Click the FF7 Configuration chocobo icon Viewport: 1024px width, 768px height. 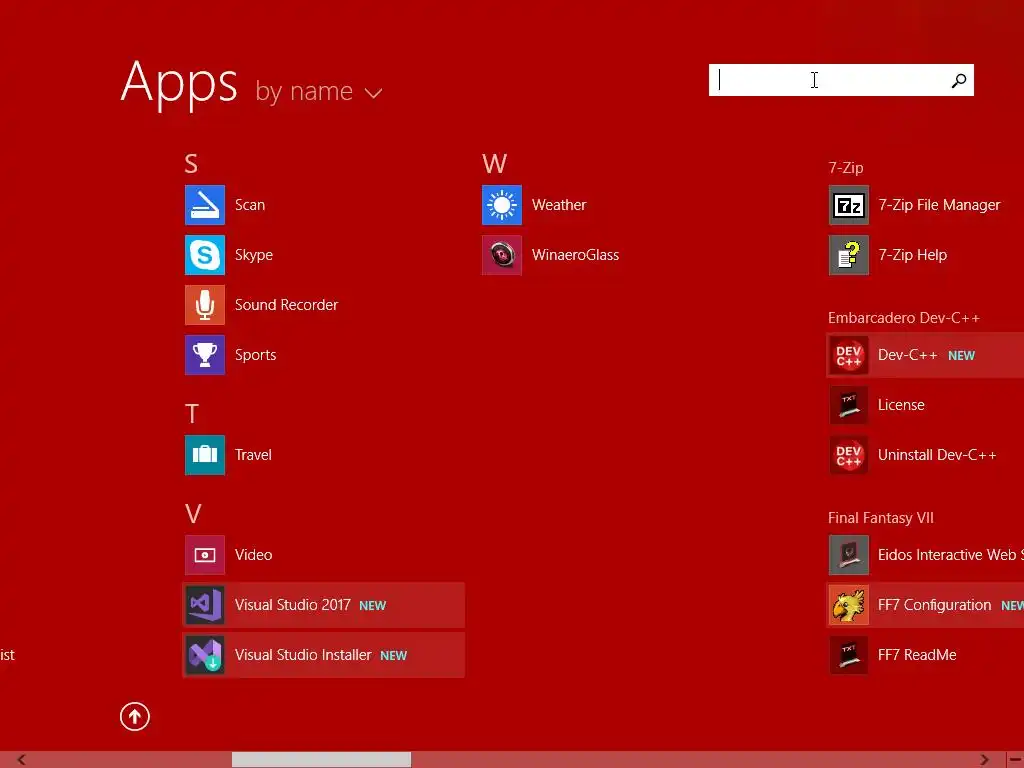pos(848,605)
